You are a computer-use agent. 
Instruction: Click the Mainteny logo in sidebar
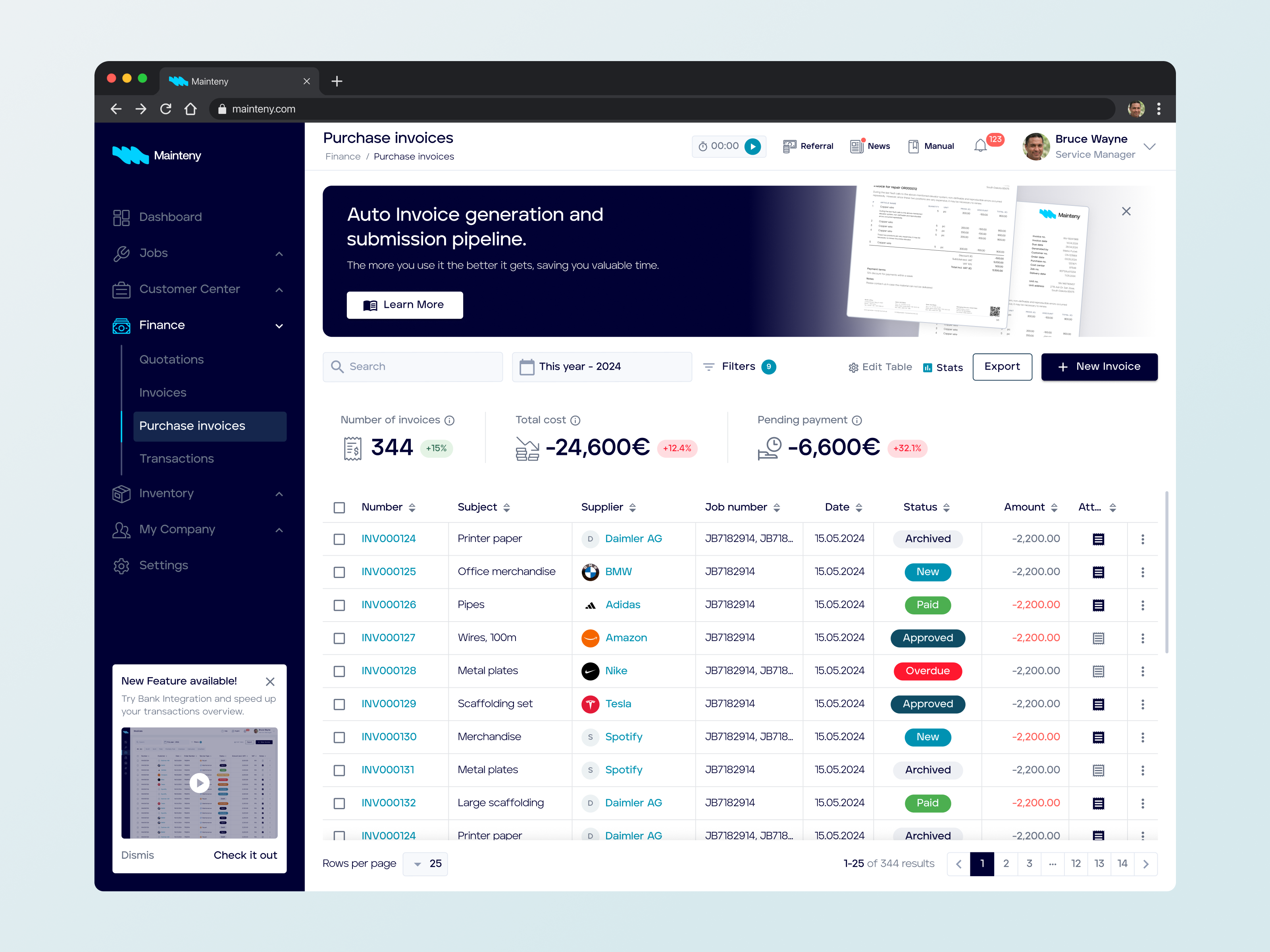click(157, 155)
